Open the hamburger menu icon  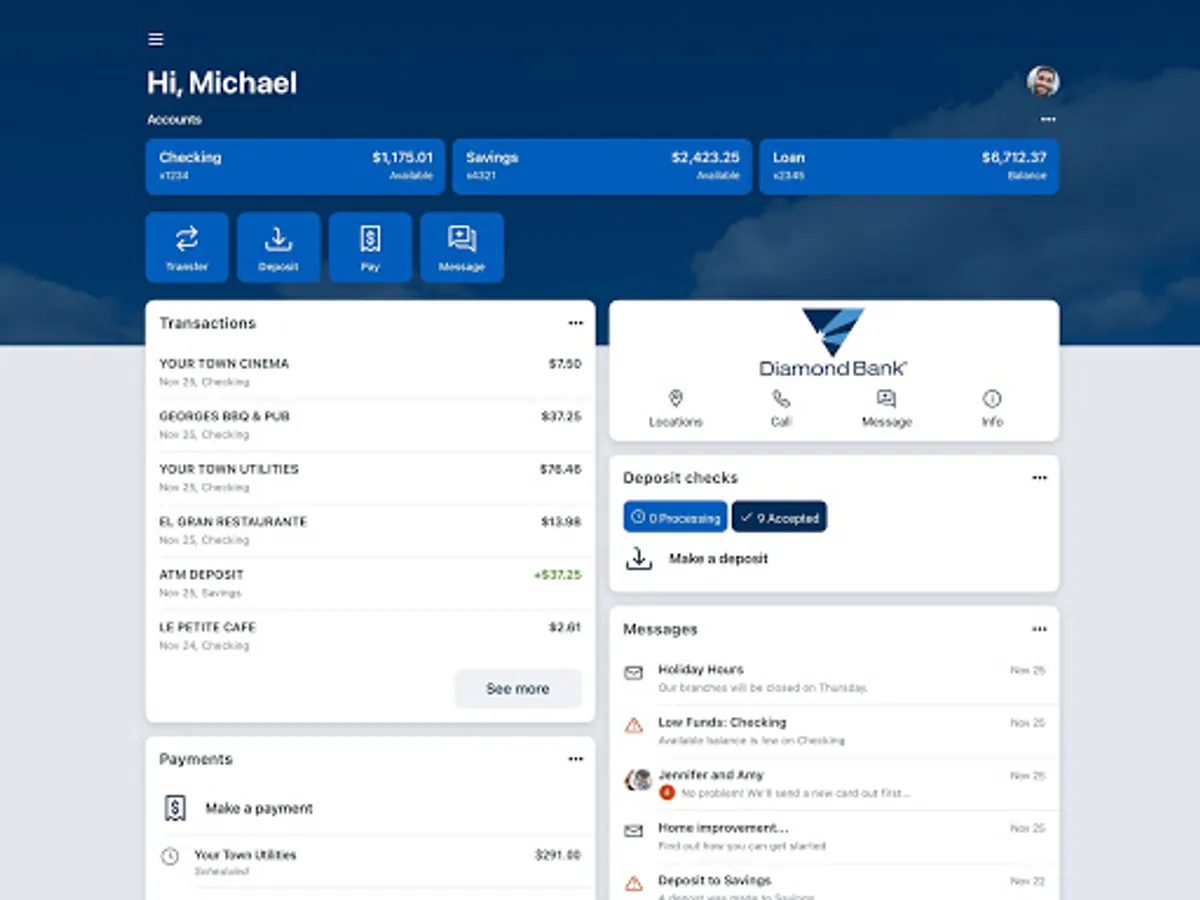(x=156, y=40)
